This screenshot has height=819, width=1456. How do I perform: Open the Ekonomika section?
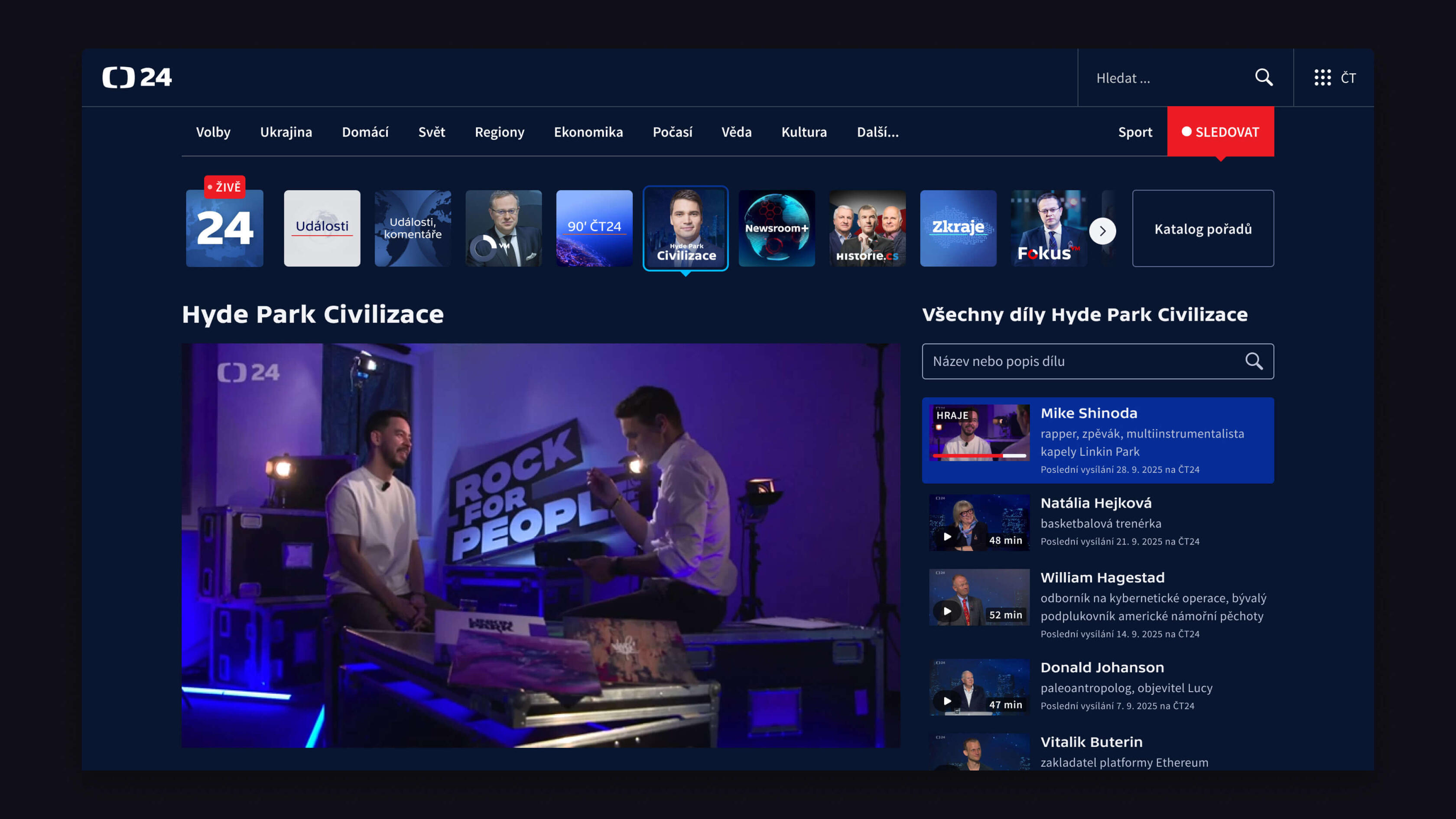pos(588,132)
